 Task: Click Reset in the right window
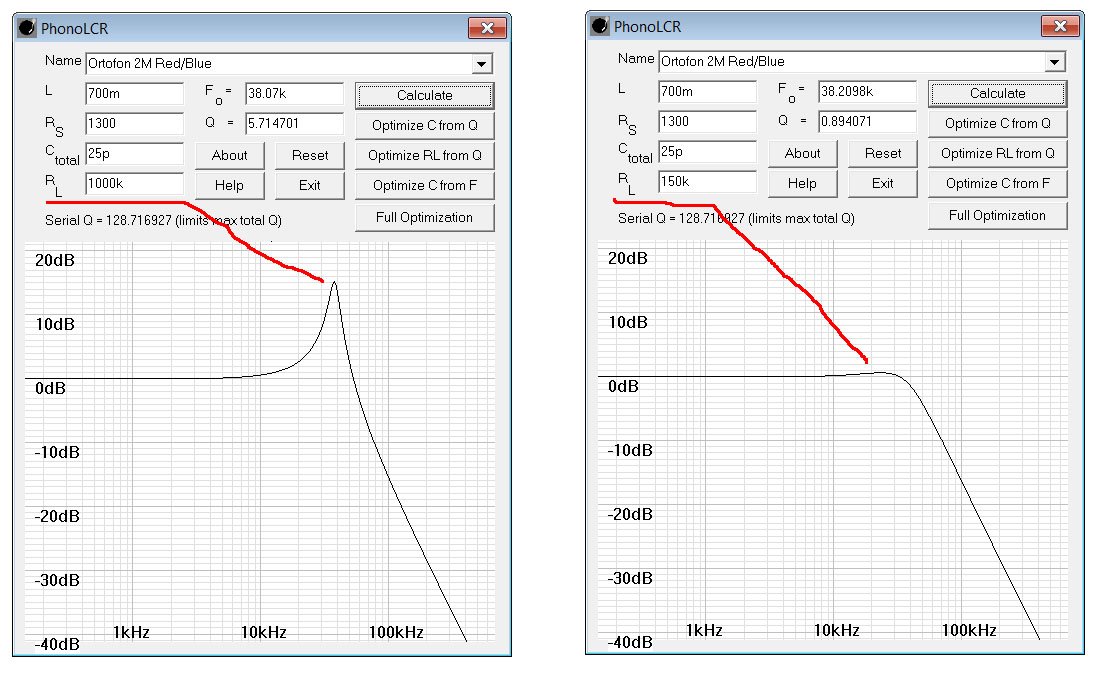(x=883, y=154)
